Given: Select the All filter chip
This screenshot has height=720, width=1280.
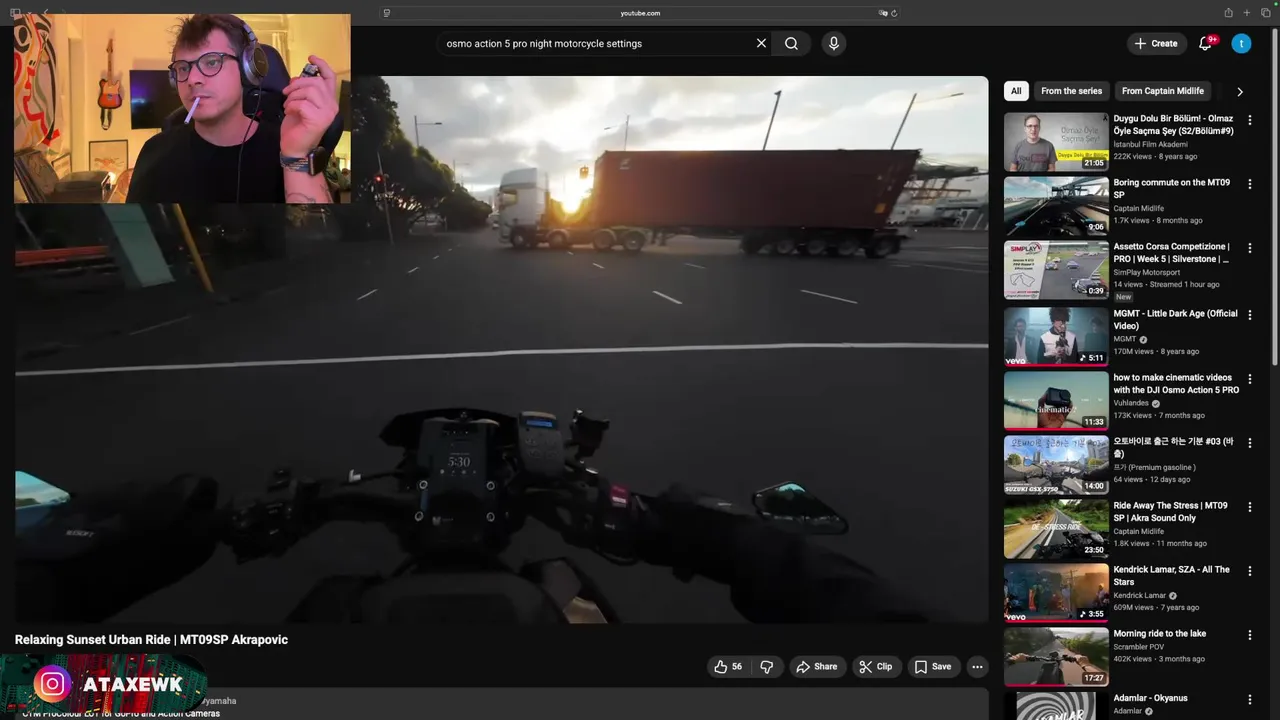Looking at the screenshot, I should coord(1016,91).
